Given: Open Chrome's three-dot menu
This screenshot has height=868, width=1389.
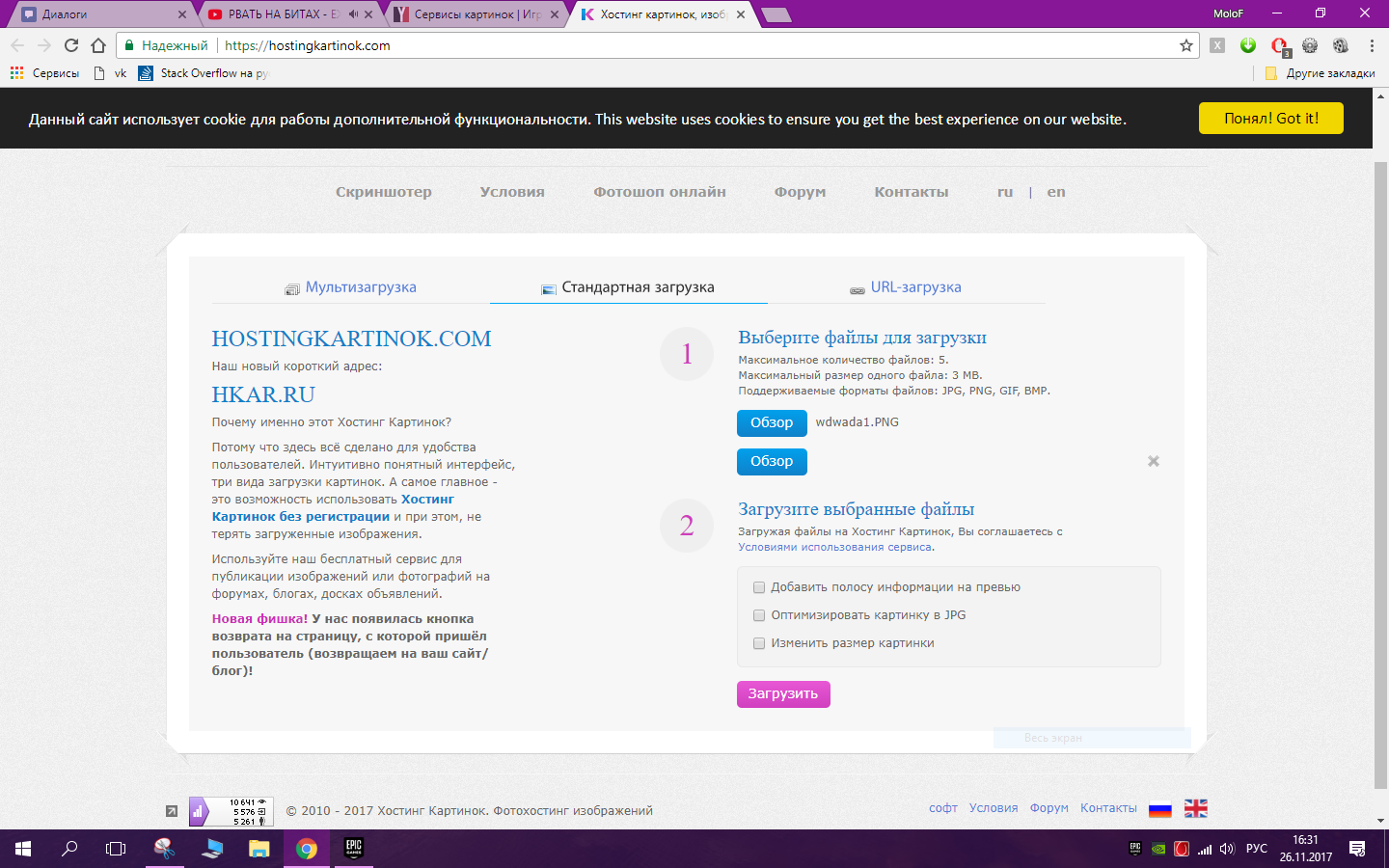Looking at the screenshot, I should 1372,45.
